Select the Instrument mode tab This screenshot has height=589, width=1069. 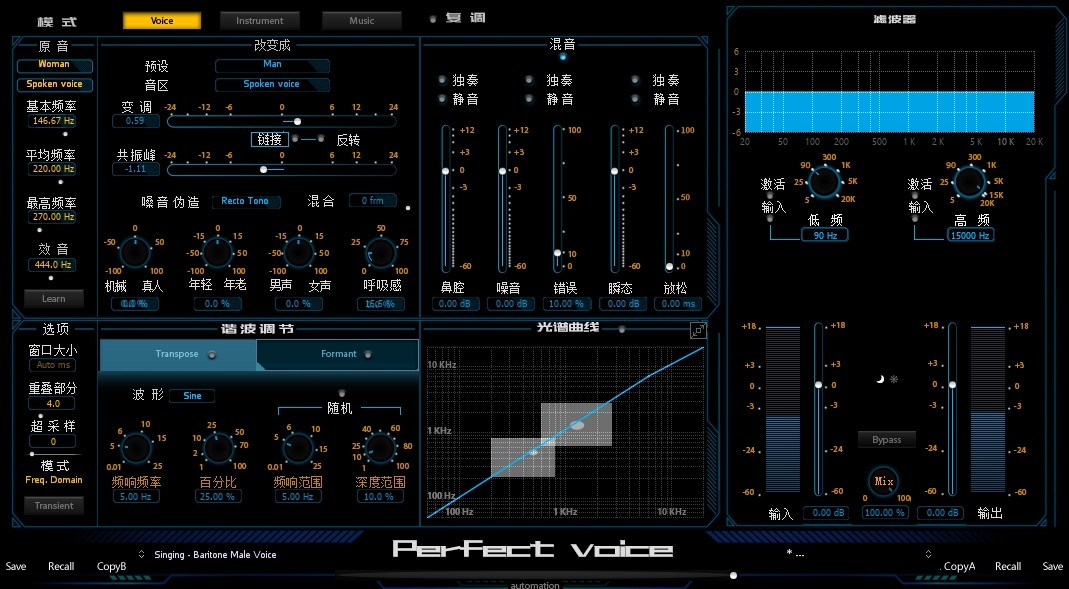[260, 20]
